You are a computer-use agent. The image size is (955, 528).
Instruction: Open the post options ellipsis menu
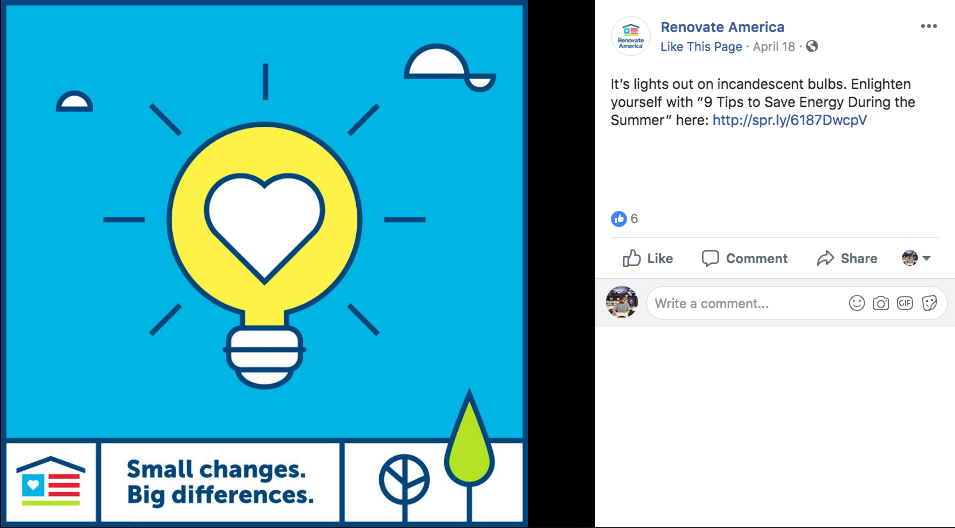[928, 26]
